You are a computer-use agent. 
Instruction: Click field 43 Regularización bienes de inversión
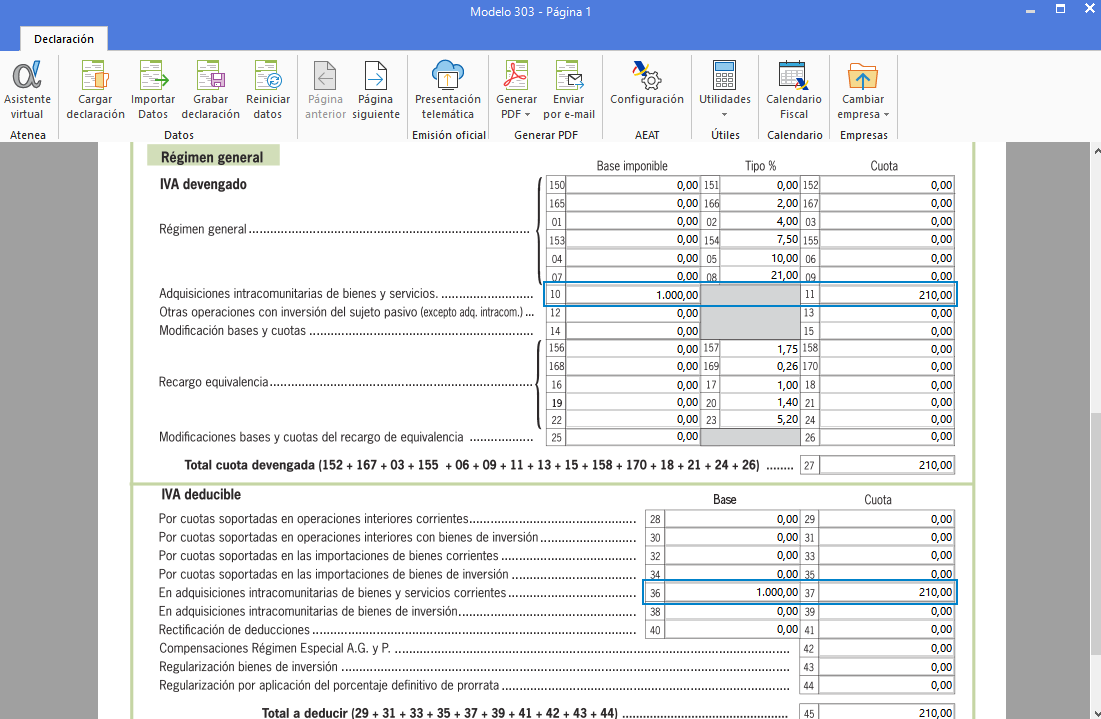click(887, 667)
